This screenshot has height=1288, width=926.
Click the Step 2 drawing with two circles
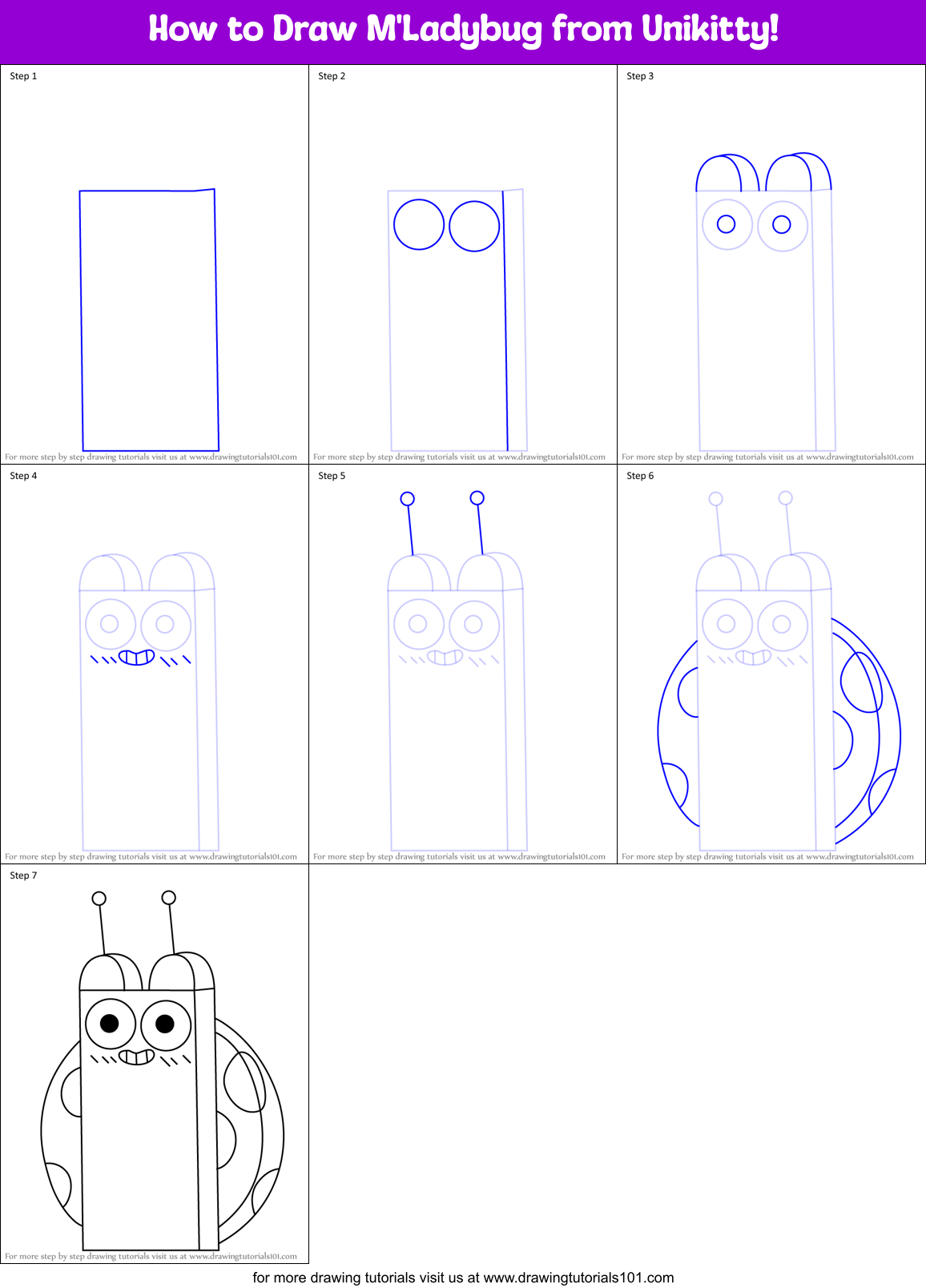[x=457, y=320]
